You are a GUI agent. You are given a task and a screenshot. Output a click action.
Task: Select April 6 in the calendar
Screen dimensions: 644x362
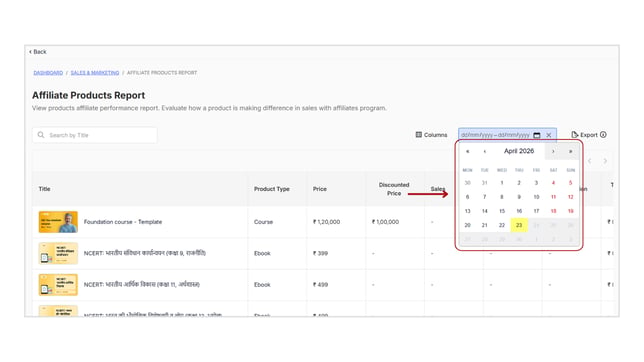[467, 197]
